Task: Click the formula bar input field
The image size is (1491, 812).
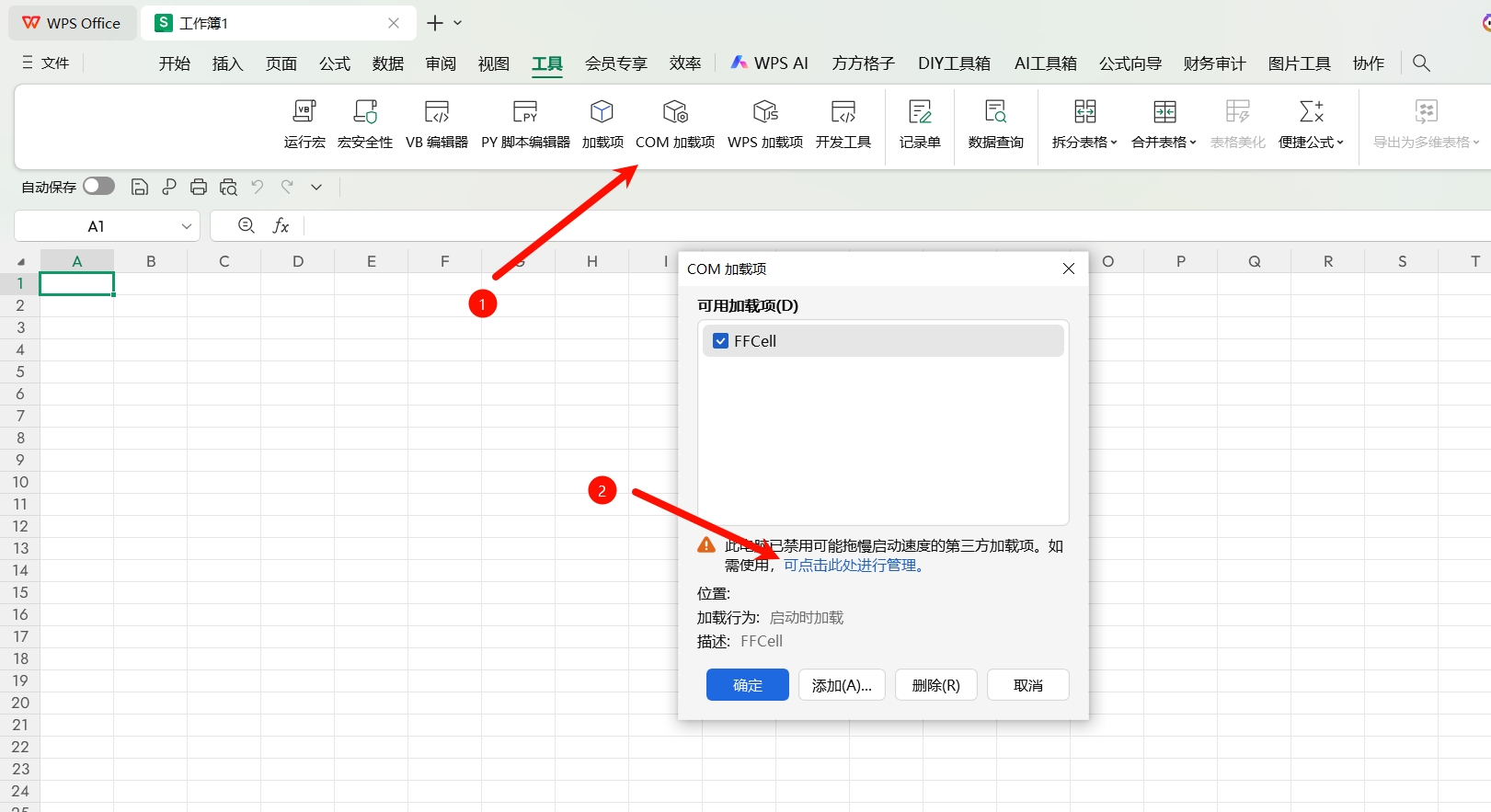Action: tap(828, 226)
